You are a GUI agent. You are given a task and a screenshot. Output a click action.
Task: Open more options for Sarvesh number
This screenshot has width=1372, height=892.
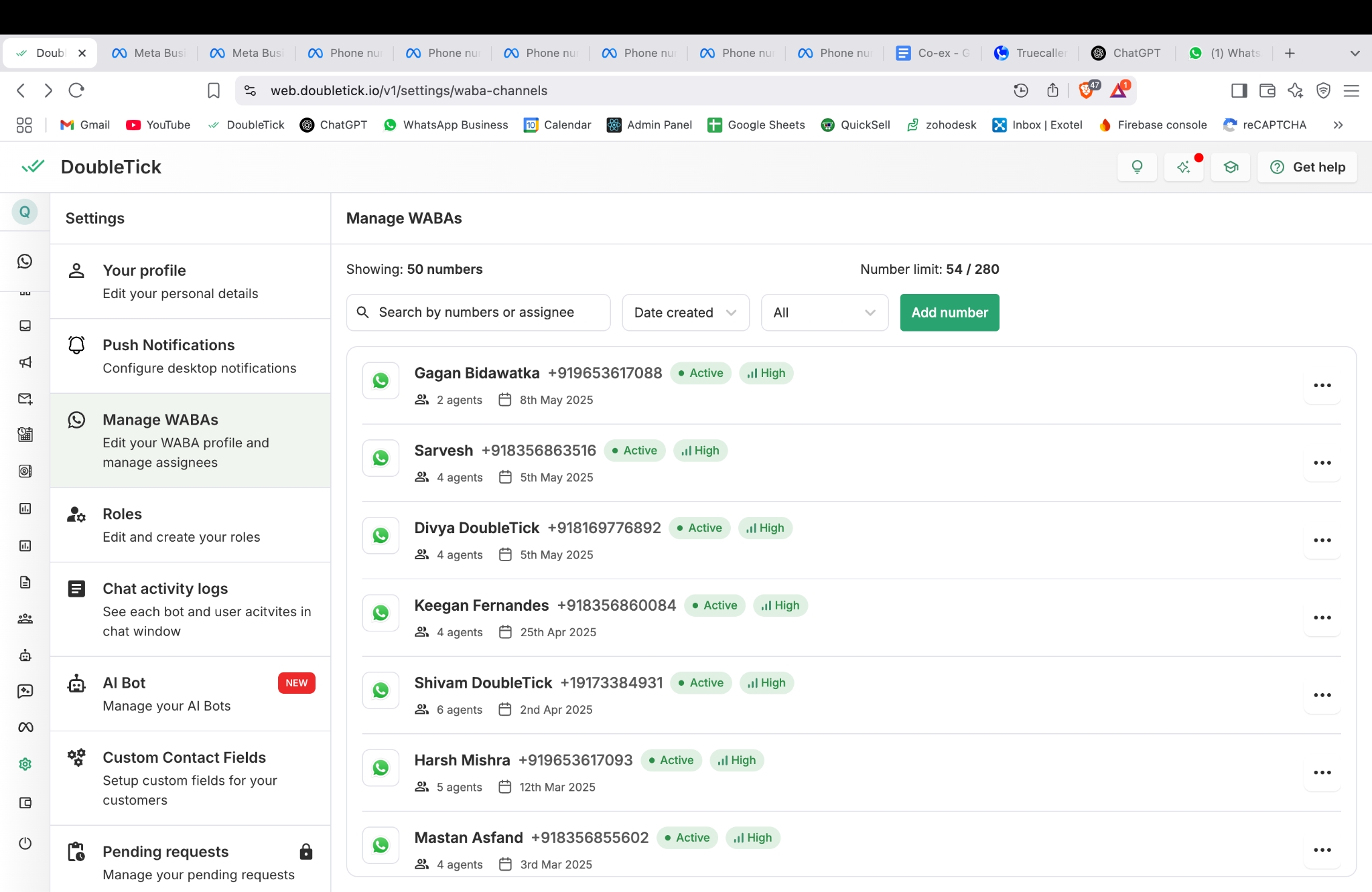pyautogui.click(x=1322, y=463)
